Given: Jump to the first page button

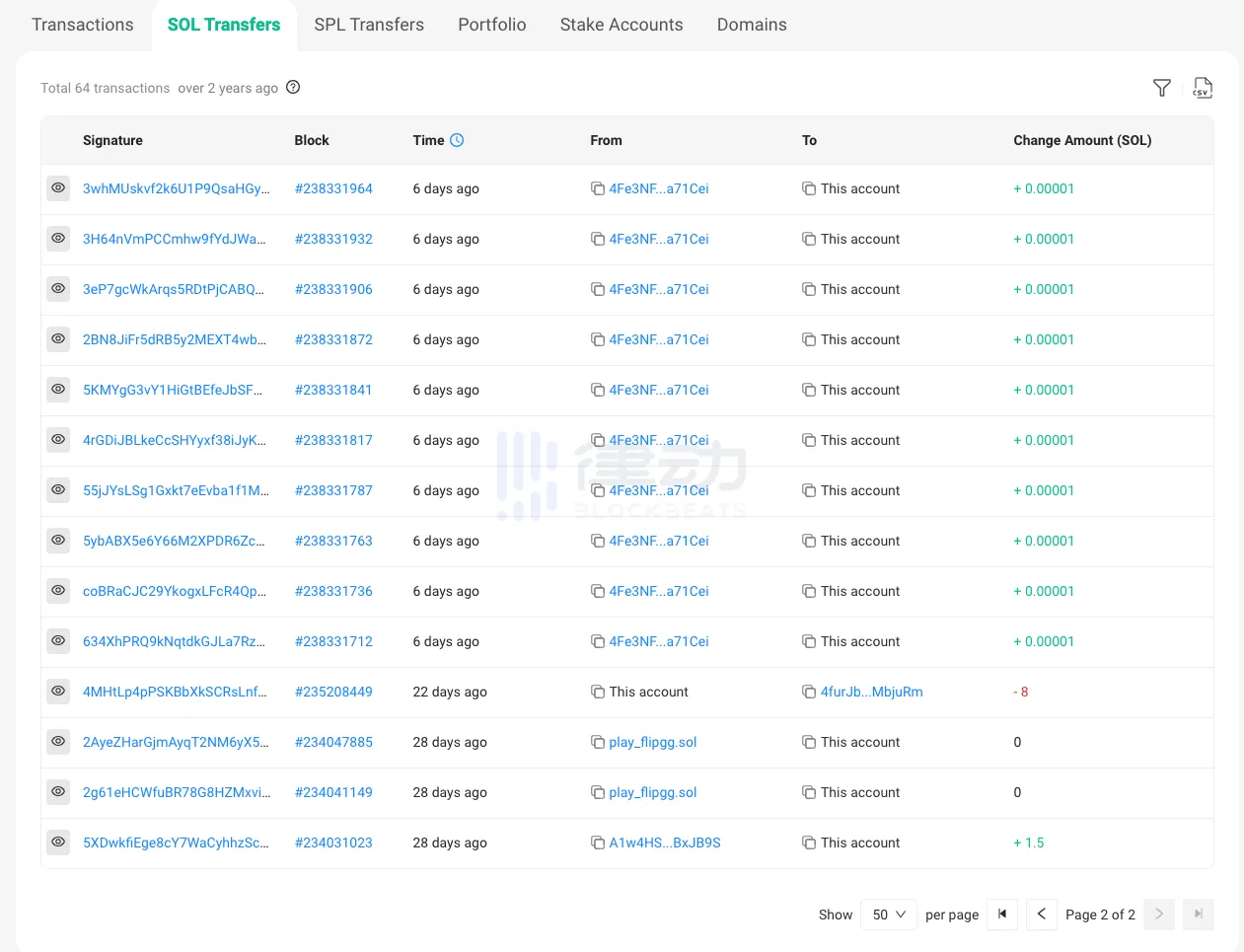Looking at the screenshot, I should pos(1002,915).
